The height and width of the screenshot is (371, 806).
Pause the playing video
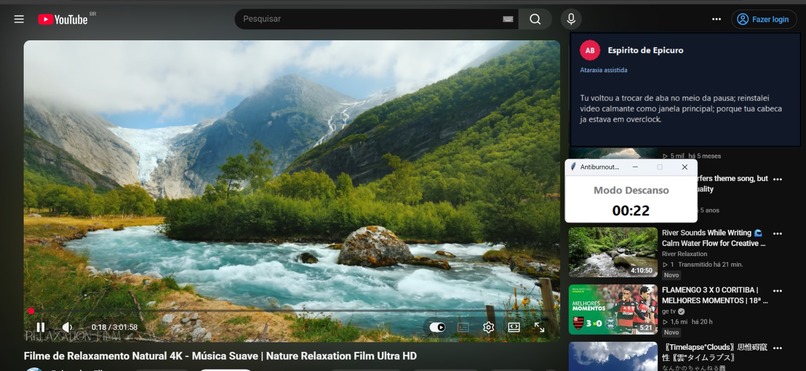tap(40, 327)
